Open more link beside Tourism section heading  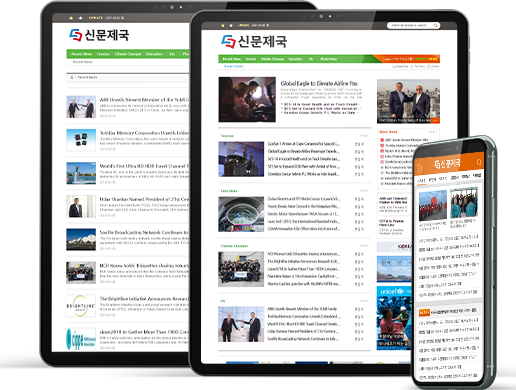tap(364, 136)
